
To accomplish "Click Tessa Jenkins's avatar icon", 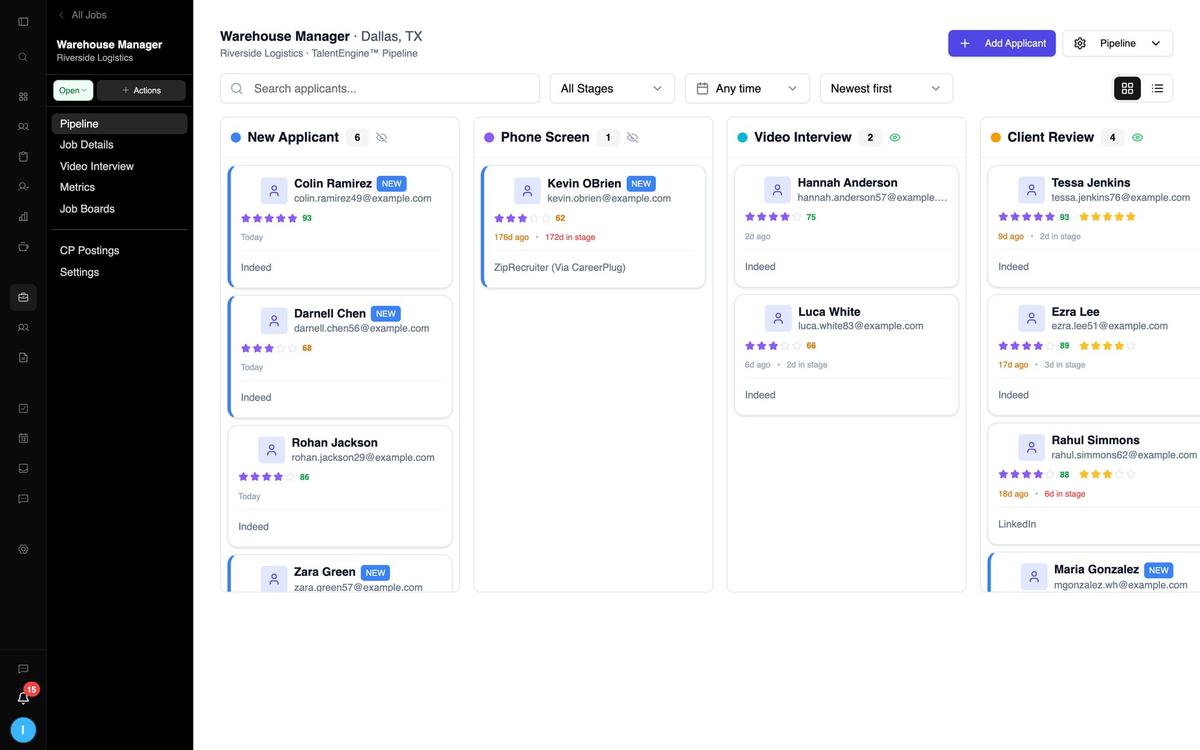I will (x=1031, y=190).
